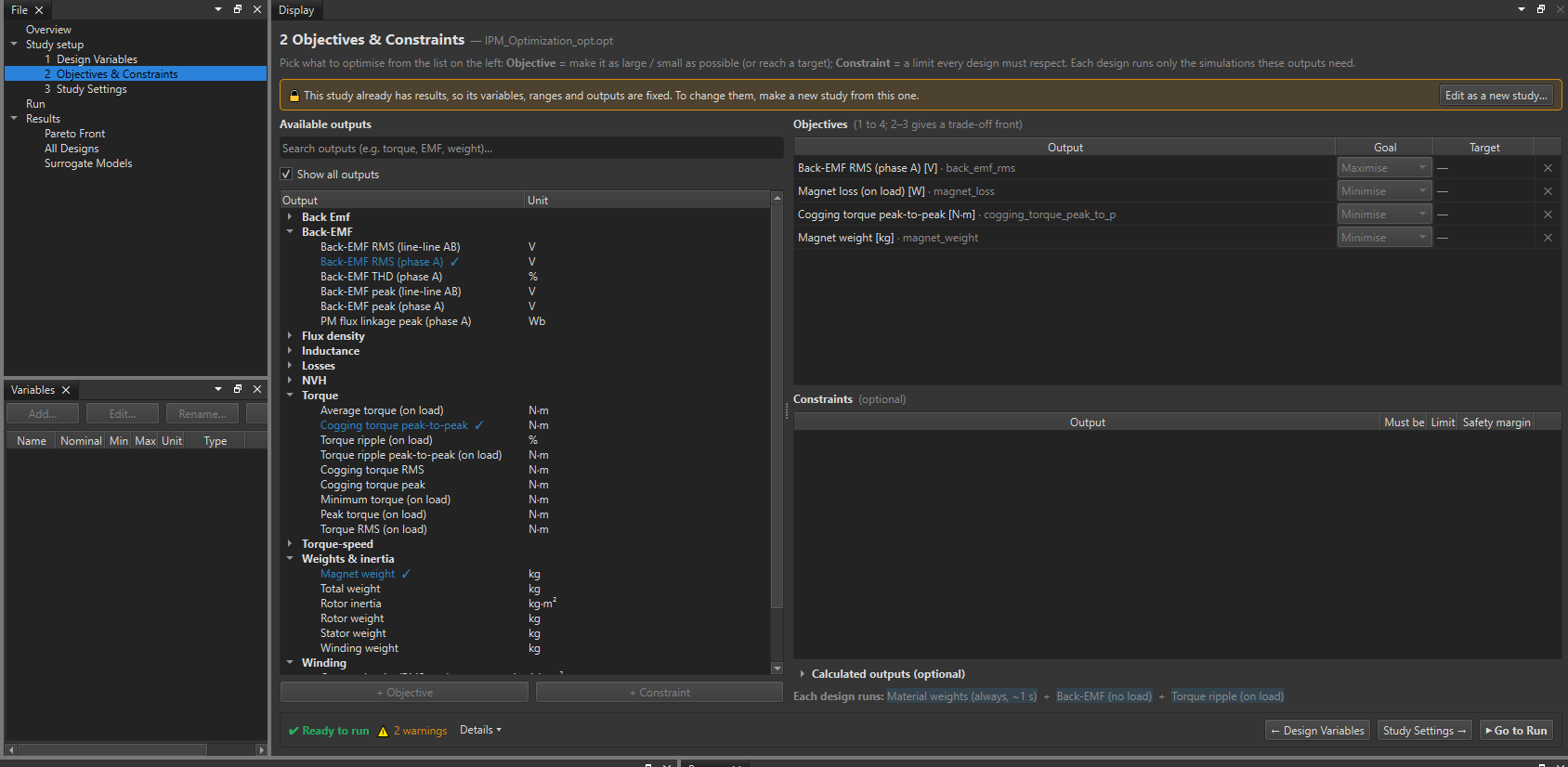The height and width of the screenshot is (767, 1568).
Task: Sort by the Nominal column in Variables
Action: tap(81, 441)
